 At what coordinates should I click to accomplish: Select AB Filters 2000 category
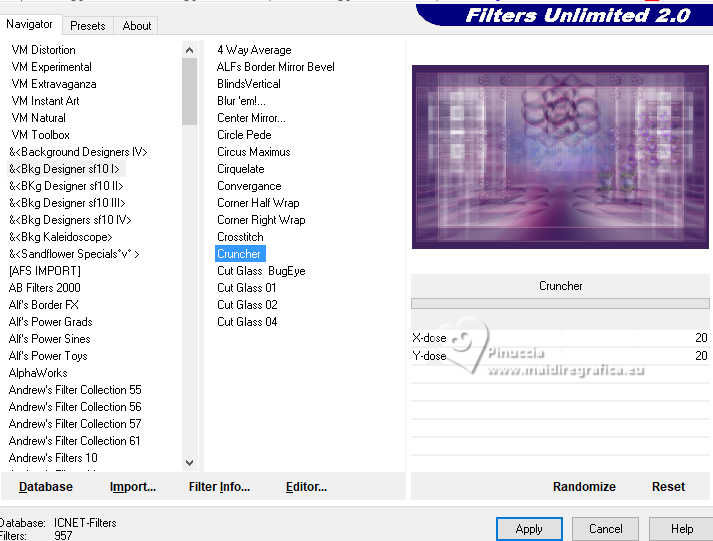click(44, 288)
